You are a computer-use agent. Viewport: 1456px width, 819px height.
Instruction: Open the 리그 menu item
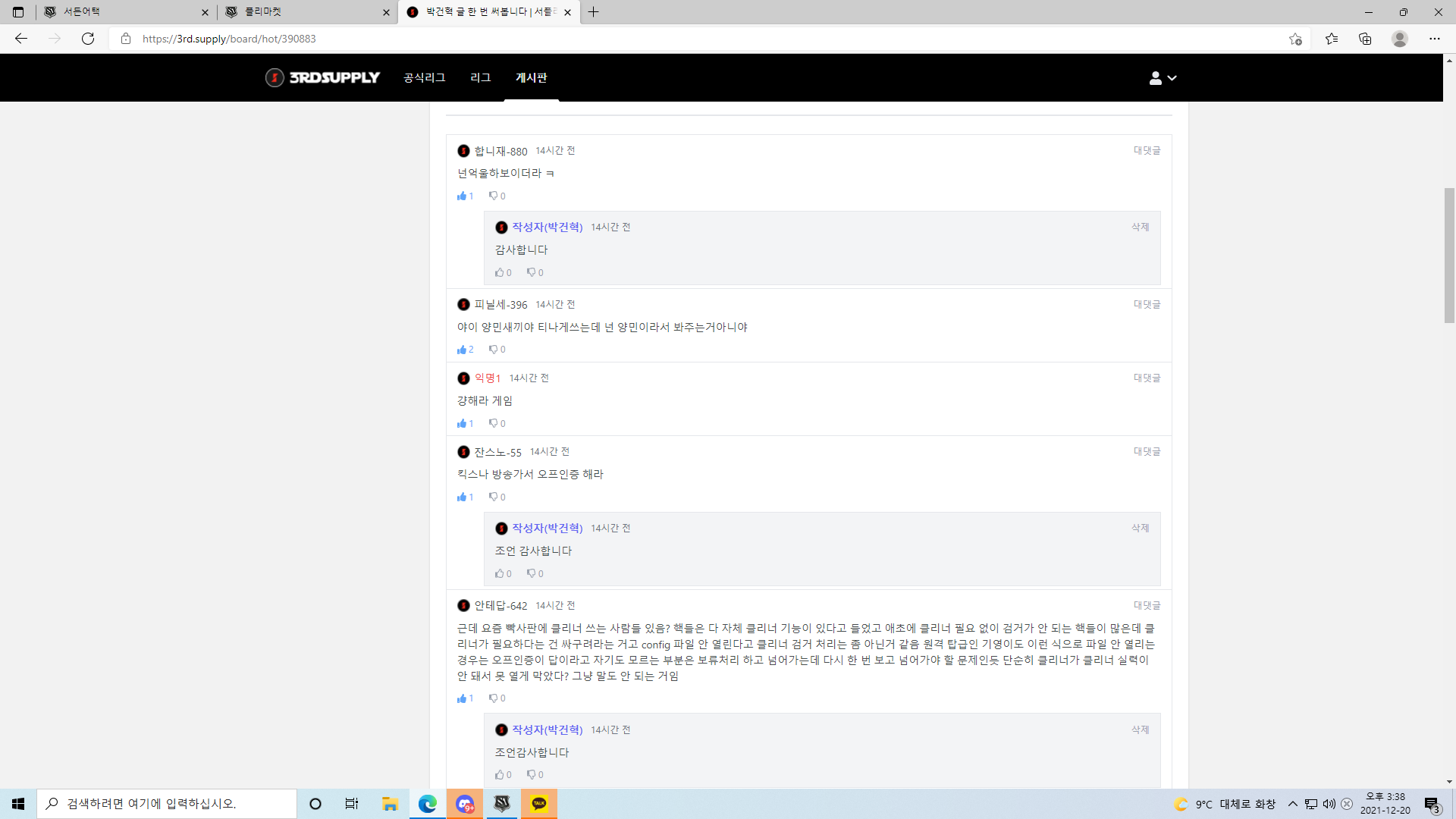[x=480, y=78]
